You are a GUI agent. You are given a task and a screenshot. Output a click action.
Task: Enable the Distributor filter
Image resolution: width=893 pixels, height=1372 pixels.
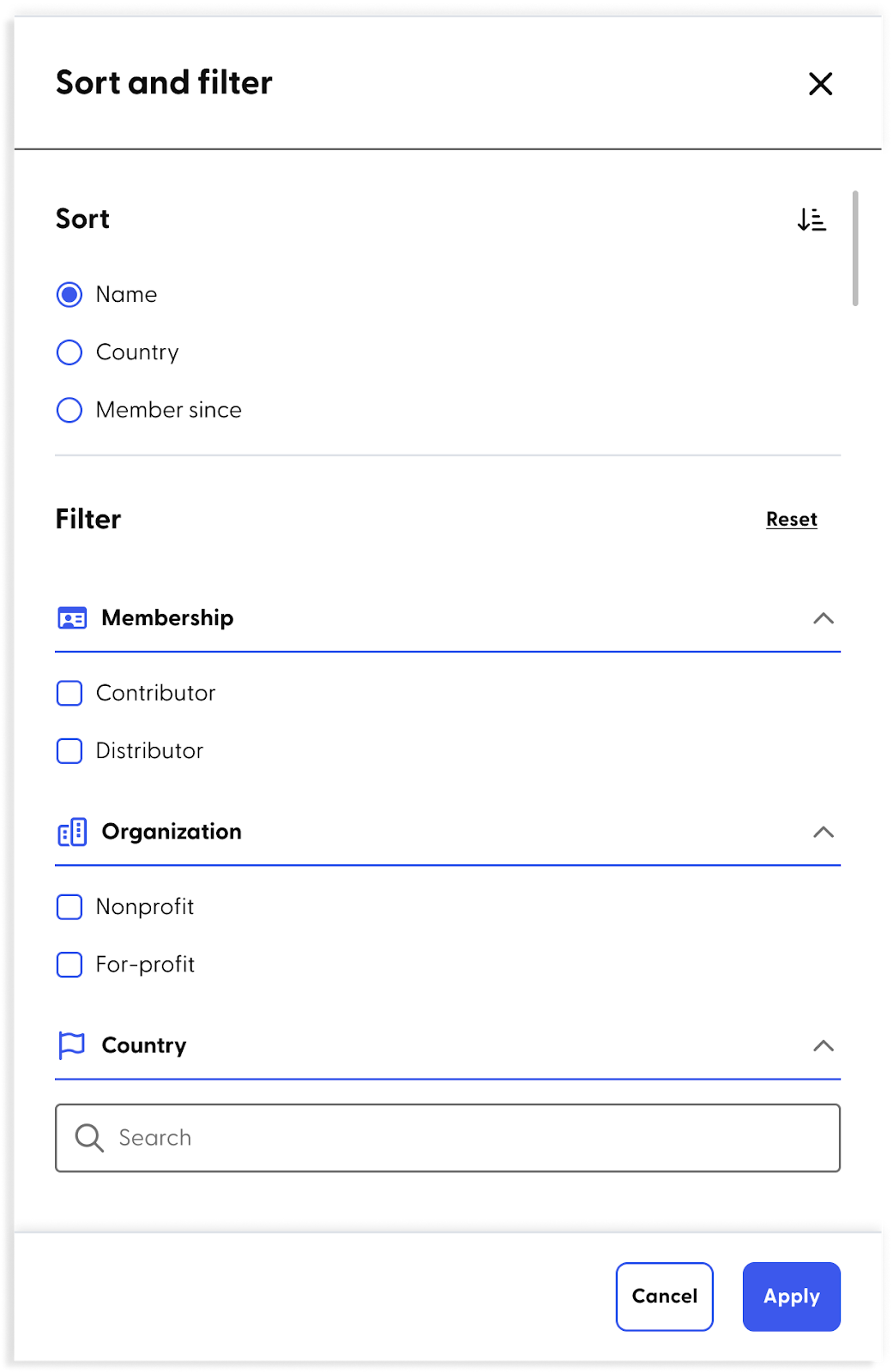[x=69, y=751]
